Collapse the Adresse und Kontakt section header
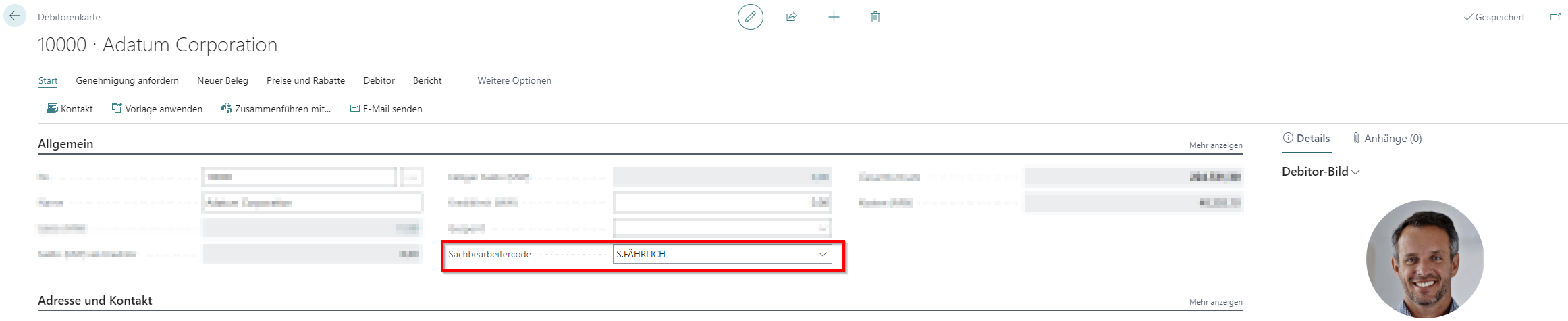 (x=95, y=301)
